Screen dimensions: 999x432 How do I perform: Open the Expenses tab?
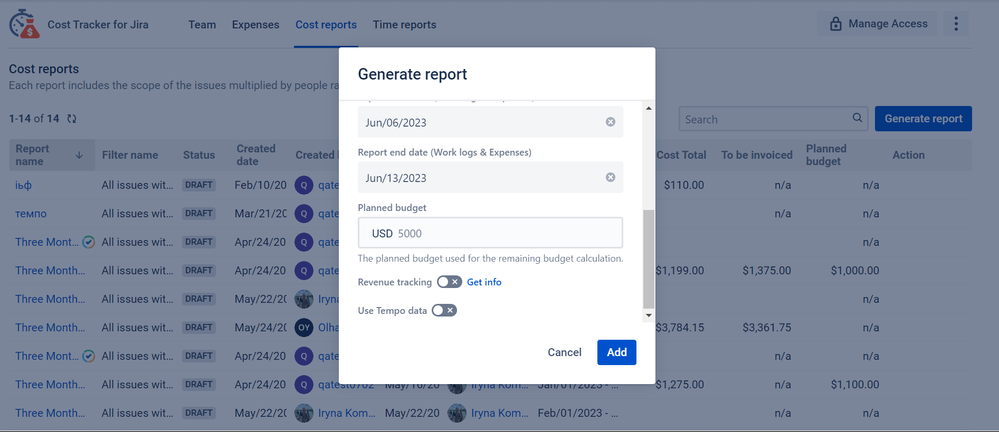click(x=255, y=25)
